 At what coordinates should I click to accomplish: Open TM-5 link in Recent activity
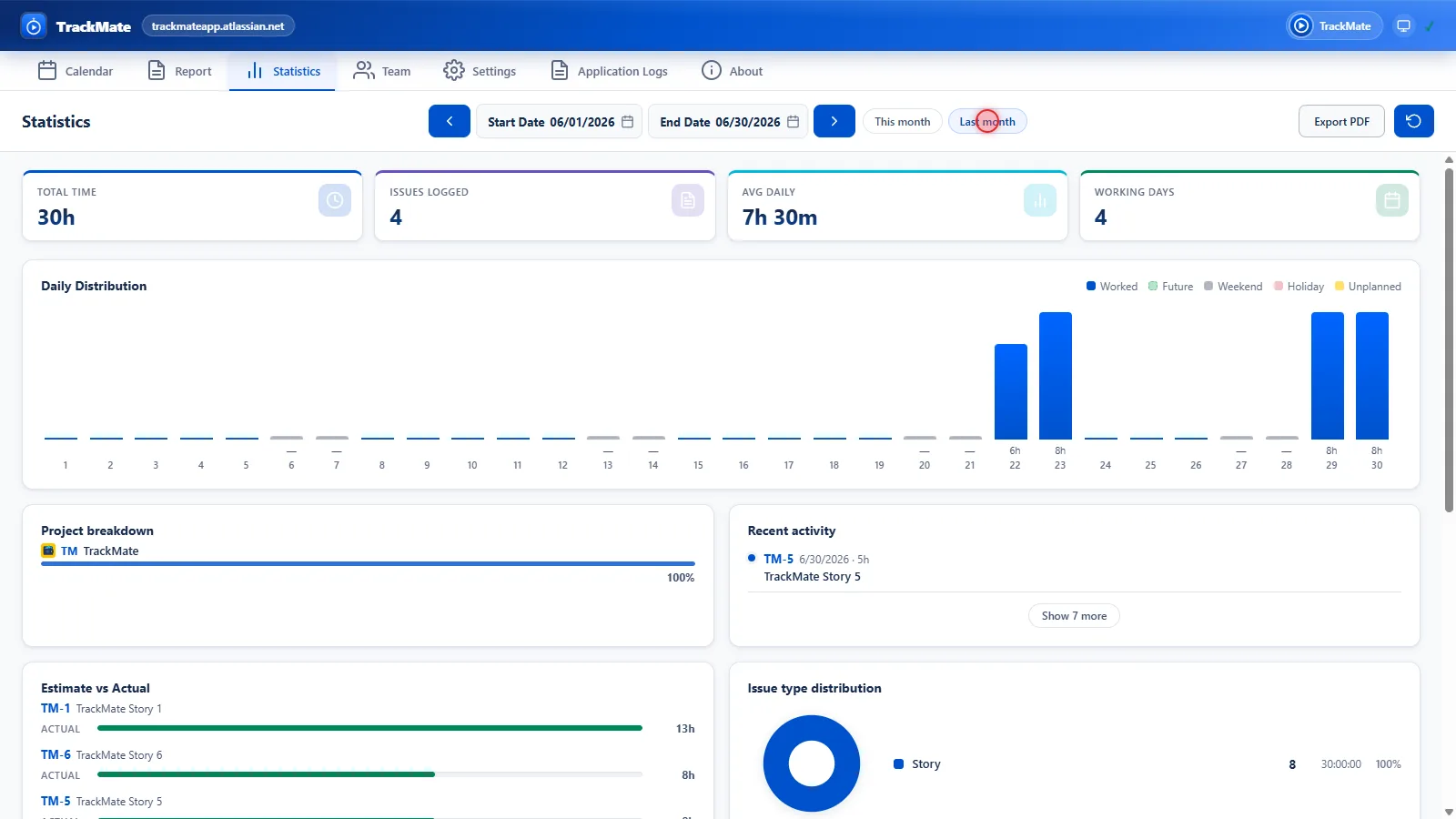(x=778, y=559)
